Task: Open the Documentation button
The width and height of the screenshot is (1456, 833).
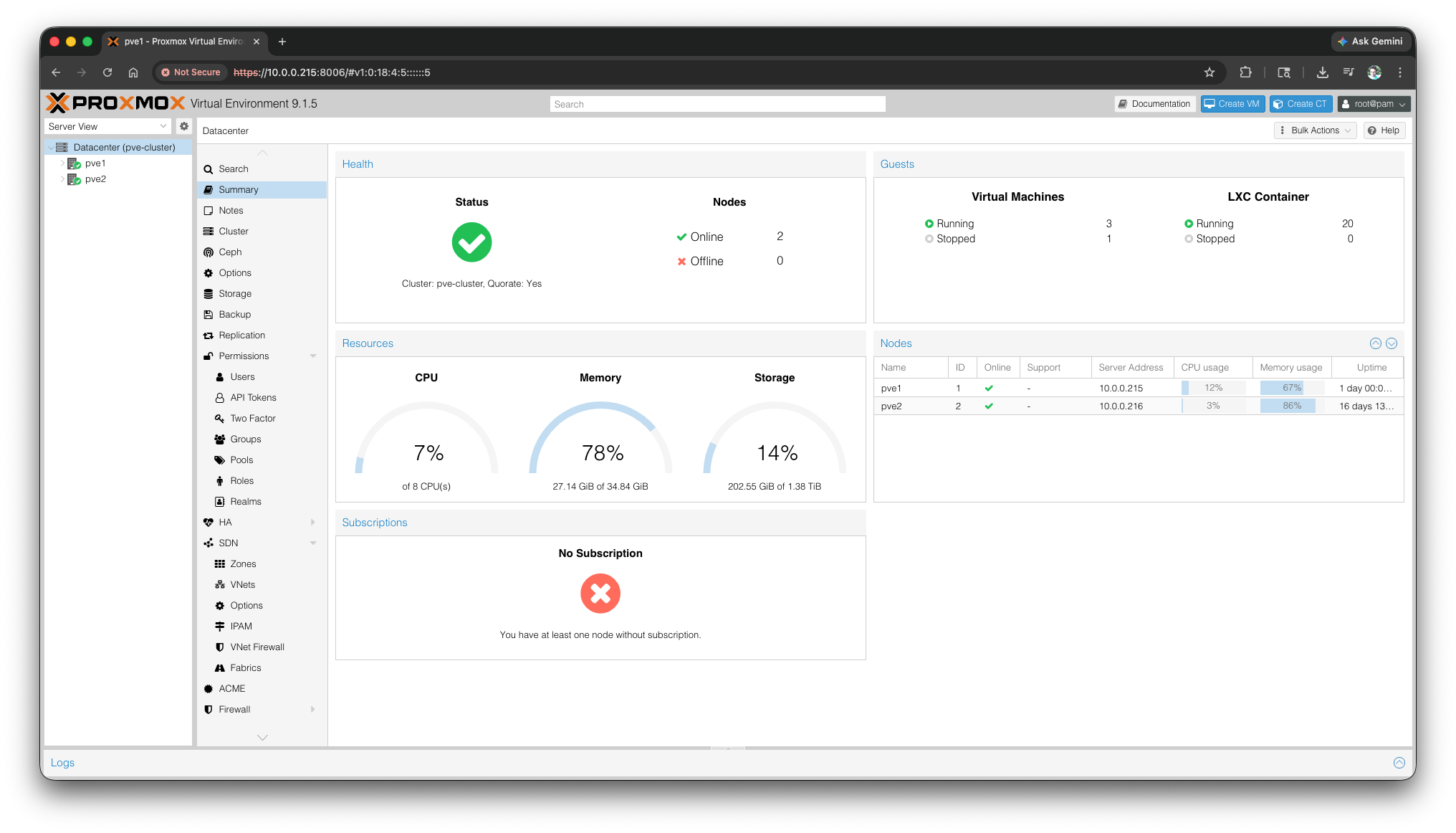Action: click(1155, 104)
